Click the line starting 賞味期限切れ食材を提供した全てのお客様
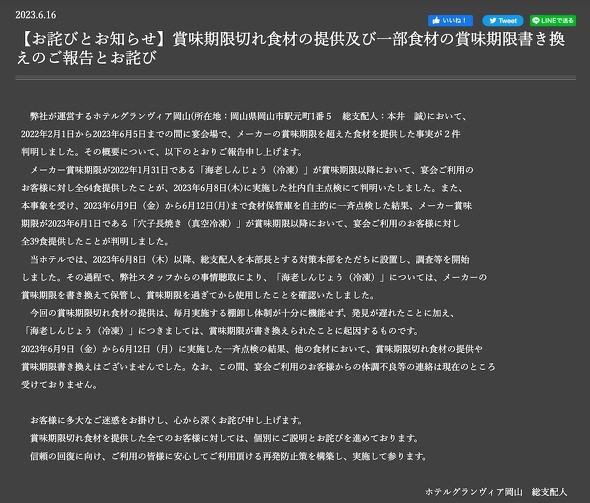 coord(225,438)
